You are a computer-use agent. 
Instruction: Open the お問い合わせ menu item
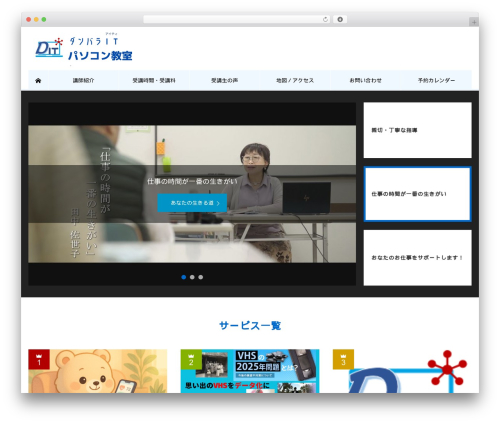366,80
